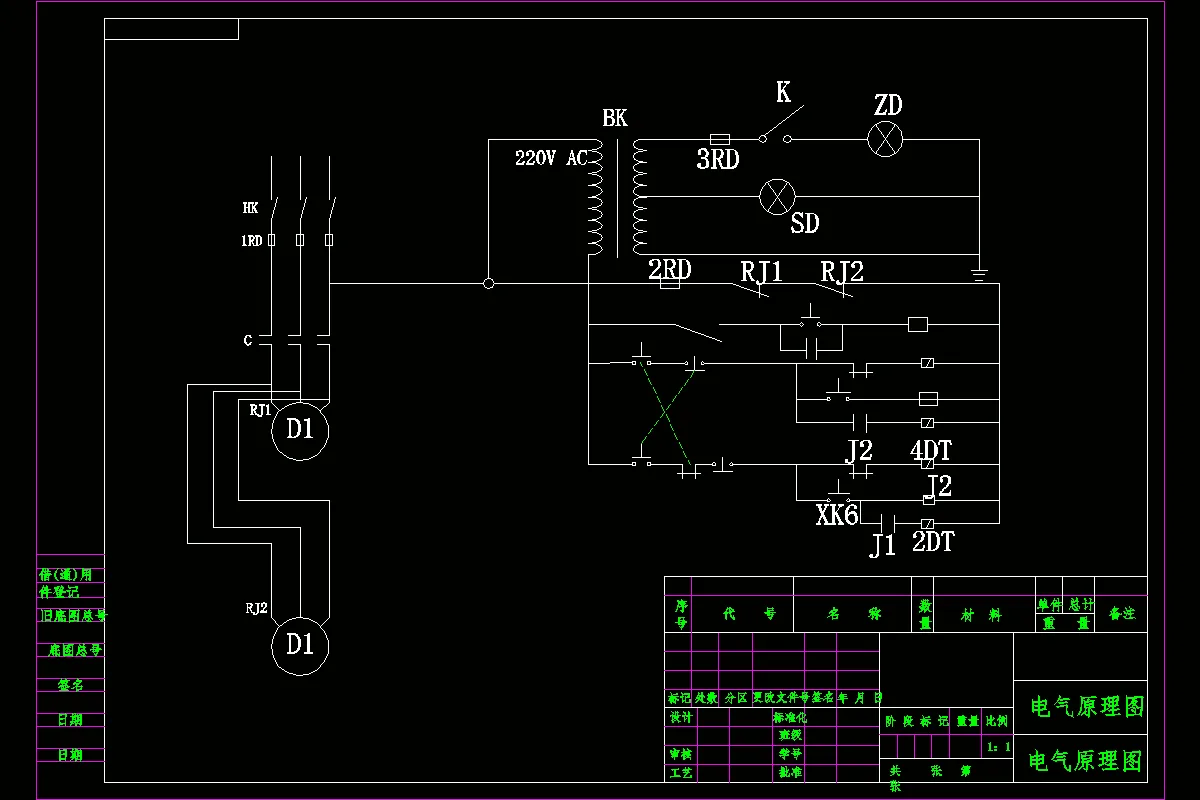Click the 'RJ1' label next to 2RD
This screenshot has height=800, width=1200.
click(x=762, y=271)
